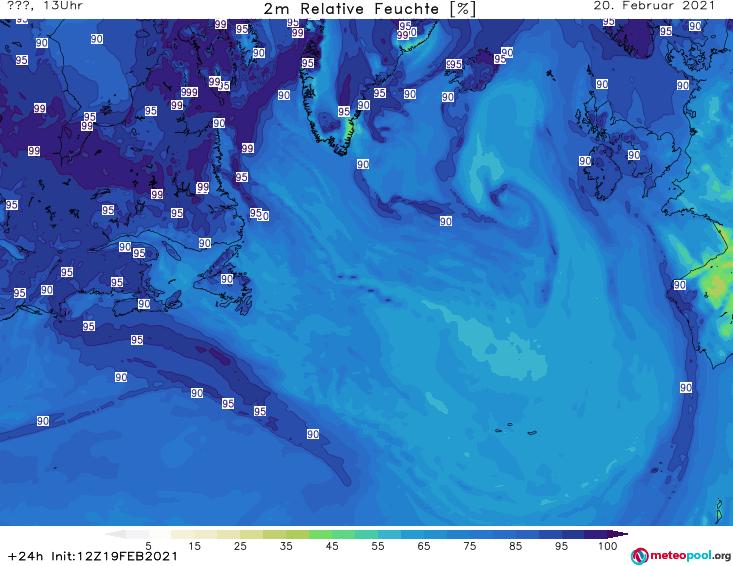Click the 90 label off the Portuguese coast
The image size is (733, 566).
pos(680,285)
